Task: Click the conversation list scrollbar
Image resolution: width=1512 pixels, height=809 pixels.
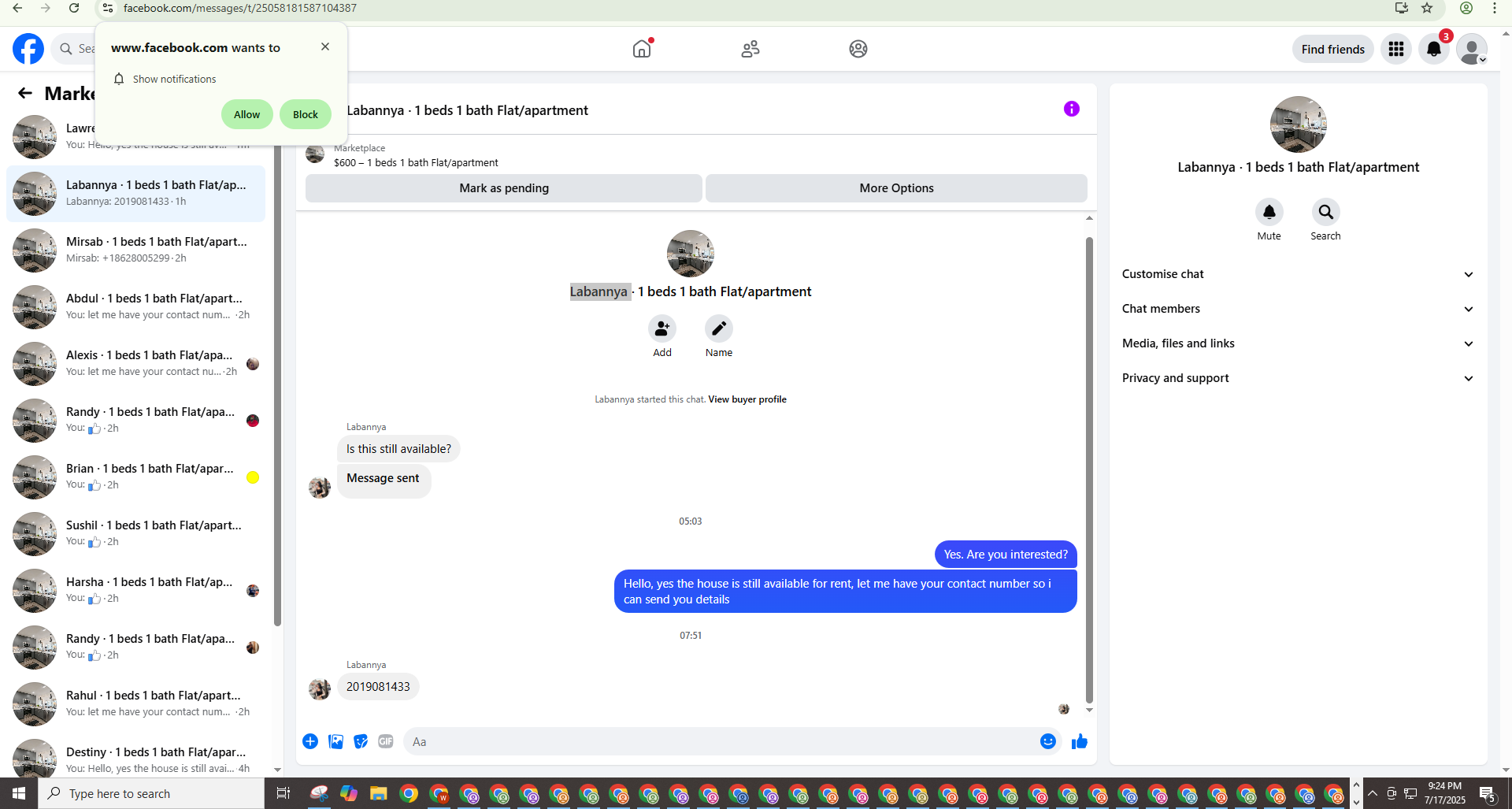Action: point(277,386)
